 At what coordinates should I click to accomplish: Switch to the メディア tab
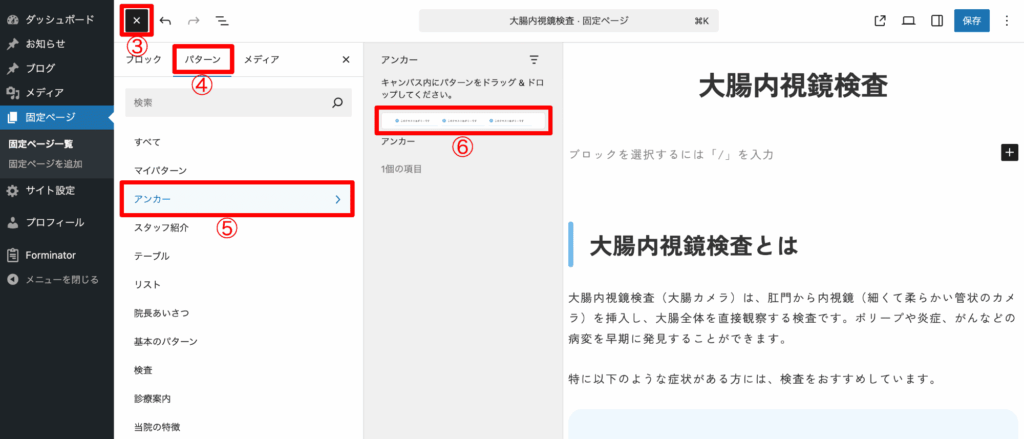pos(261,60)
